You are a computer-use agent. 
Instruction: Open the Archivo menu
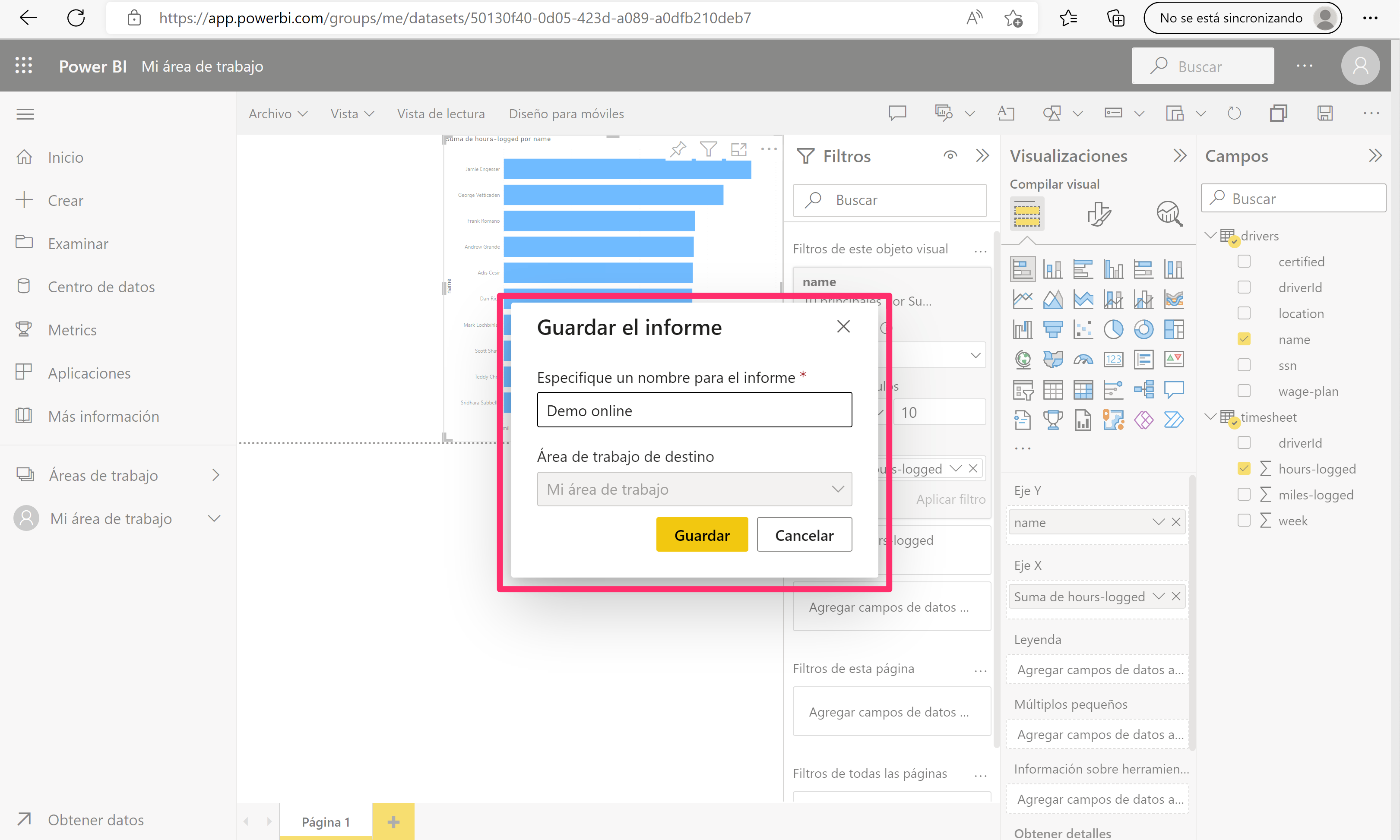point(278,114)
